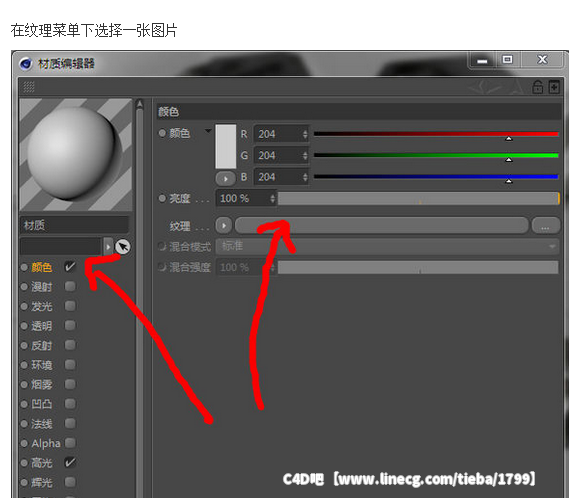Click the light gray color swatch

tap(226, 147)
